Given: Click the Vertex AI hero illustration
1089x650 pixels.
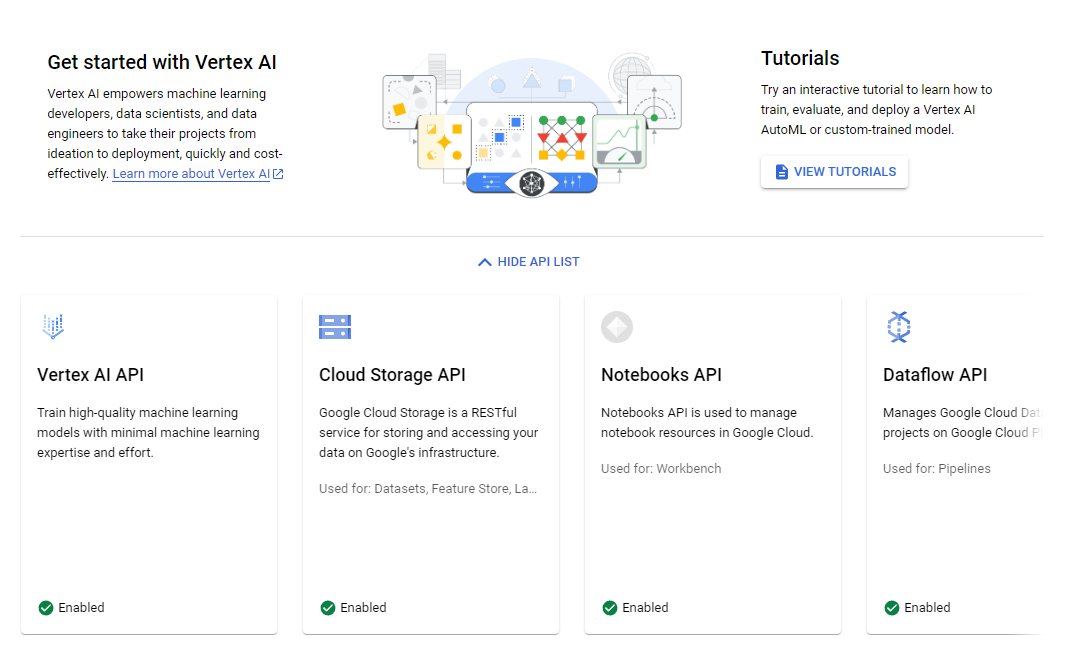Looking at the screenshot, I should 532,125.
